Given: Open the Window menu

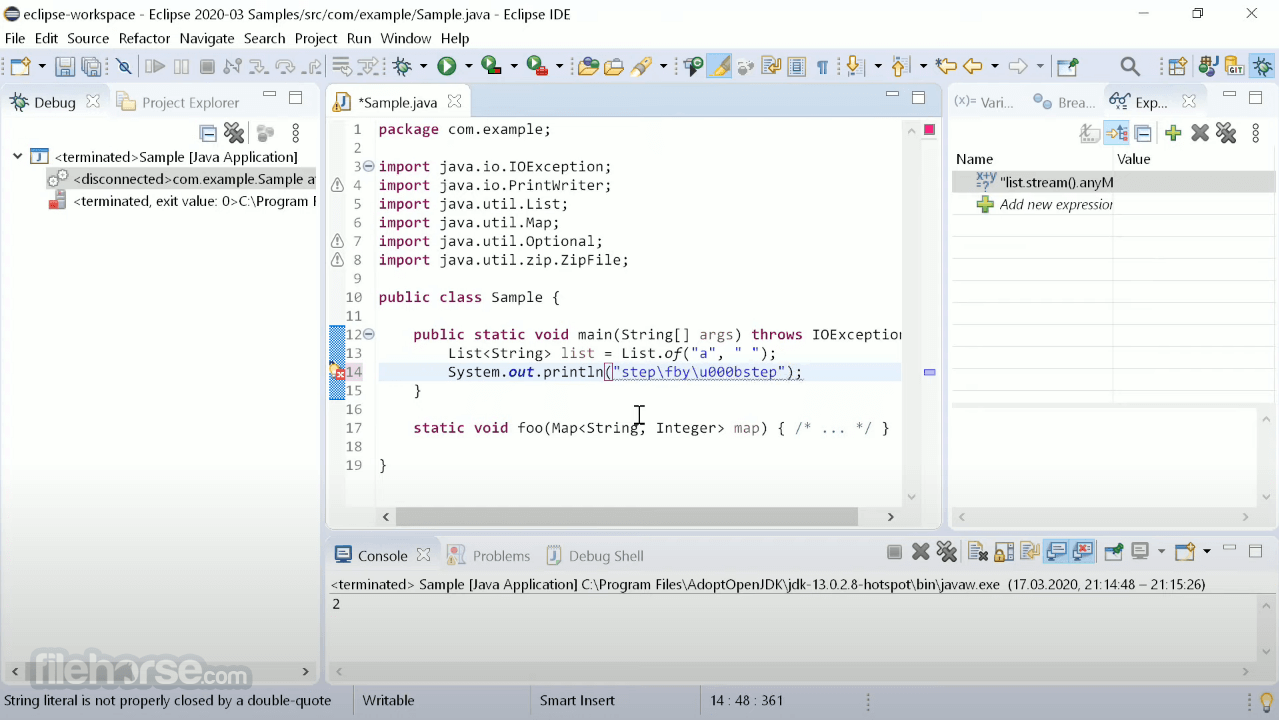Looking at the screenshot, I should 405,38.
